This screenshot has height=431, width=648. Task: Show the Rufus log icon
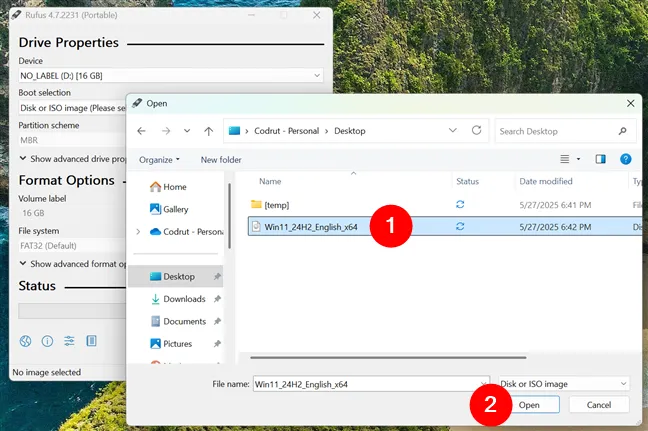pyautogui.click(x=91, y=341)
